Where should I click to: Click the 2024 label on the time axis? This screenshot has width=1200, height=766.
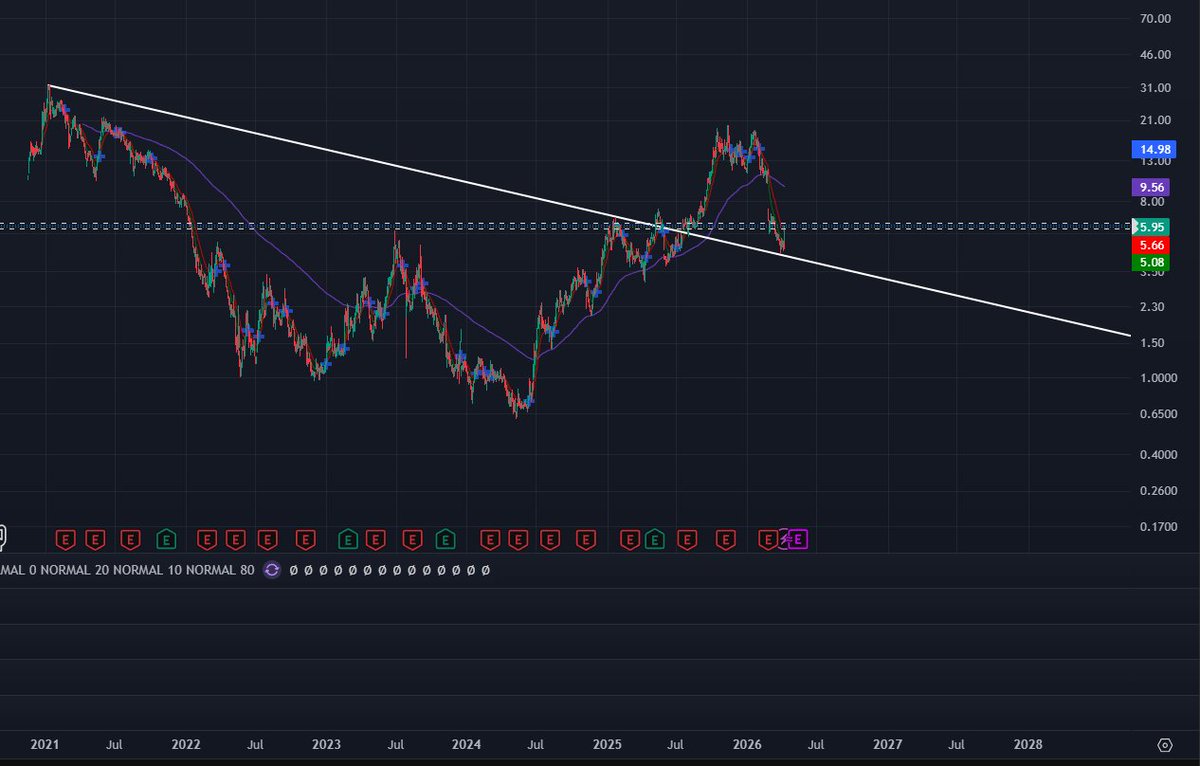[467, 745]
